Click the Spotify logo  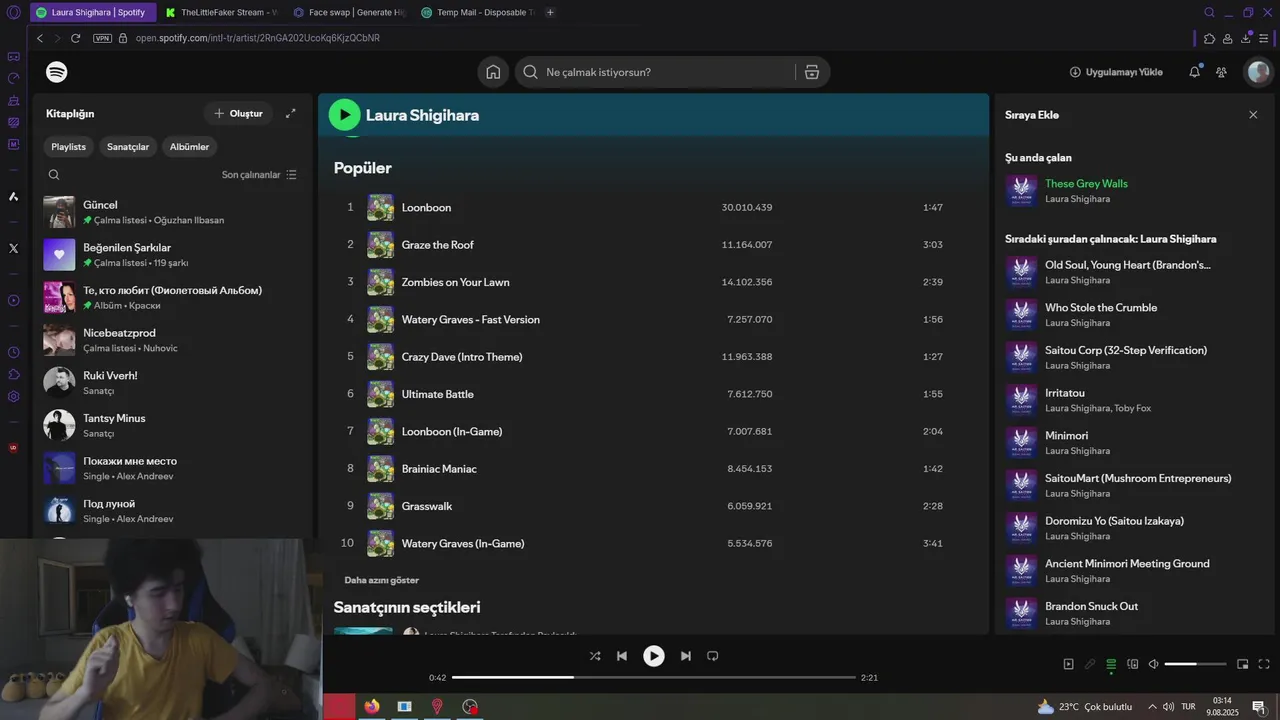(x=57, y=72)
